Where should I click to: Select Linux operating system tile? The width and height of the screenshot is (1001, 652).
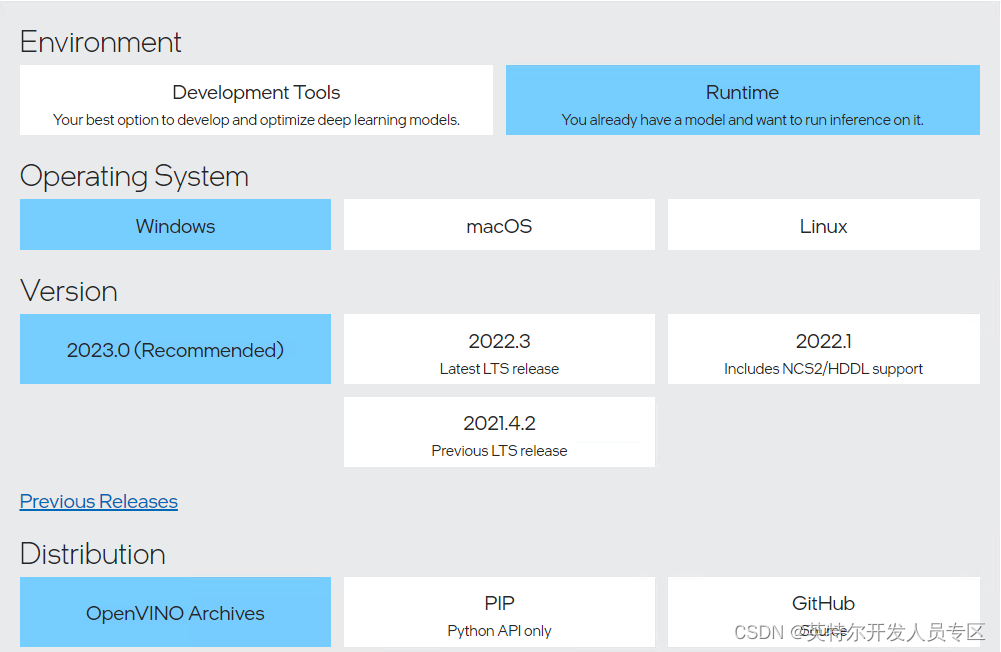coord(823,225)
